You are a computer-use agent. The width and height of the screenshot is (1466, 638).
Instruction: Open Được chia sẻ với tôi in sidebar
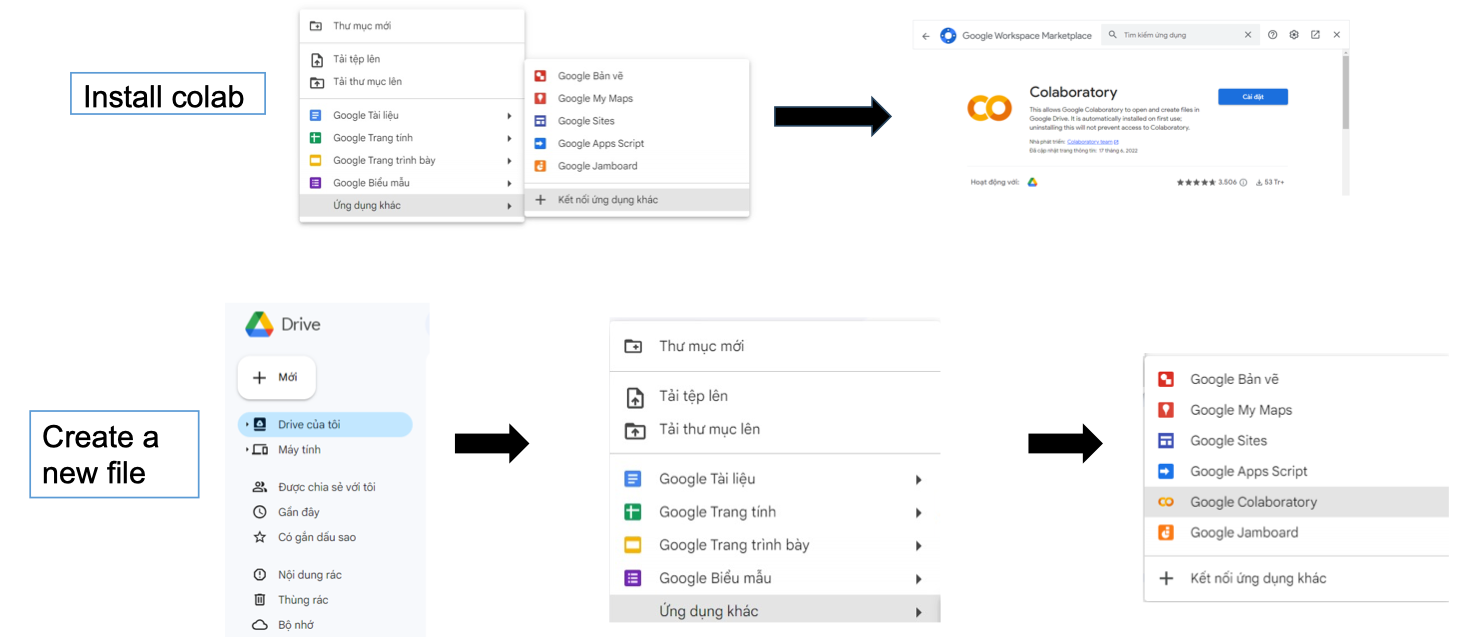326,487
